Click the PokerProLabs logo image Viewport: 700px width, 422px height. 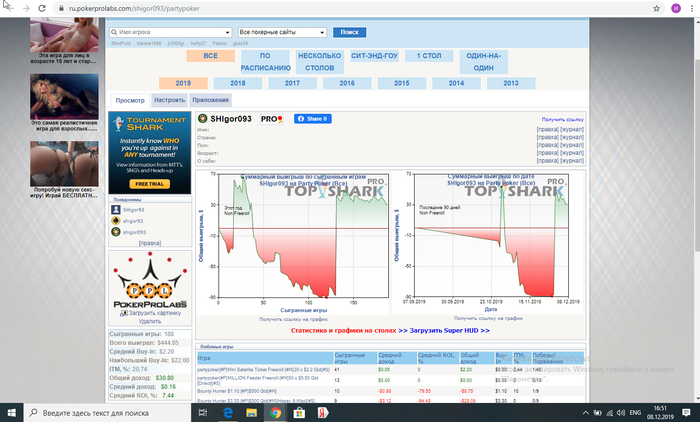[150, 280]
